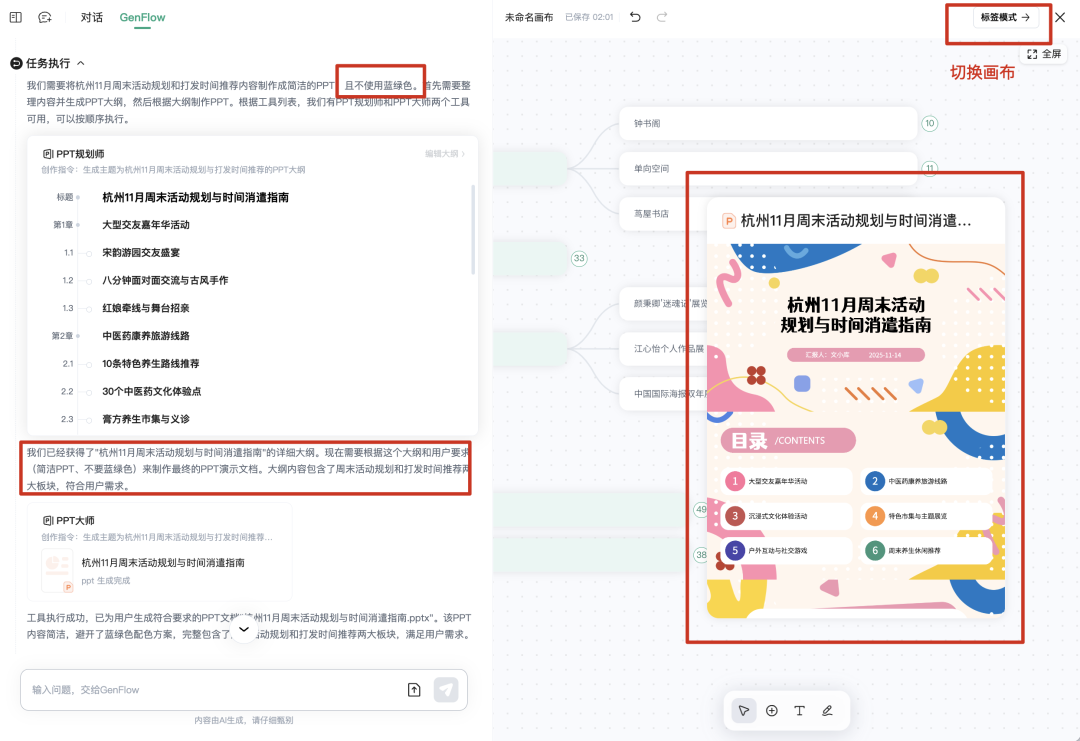Select the pen drawing tool on the canvas
The height and width of the screenshot is (741, 1080).
[x=827, y=710]
